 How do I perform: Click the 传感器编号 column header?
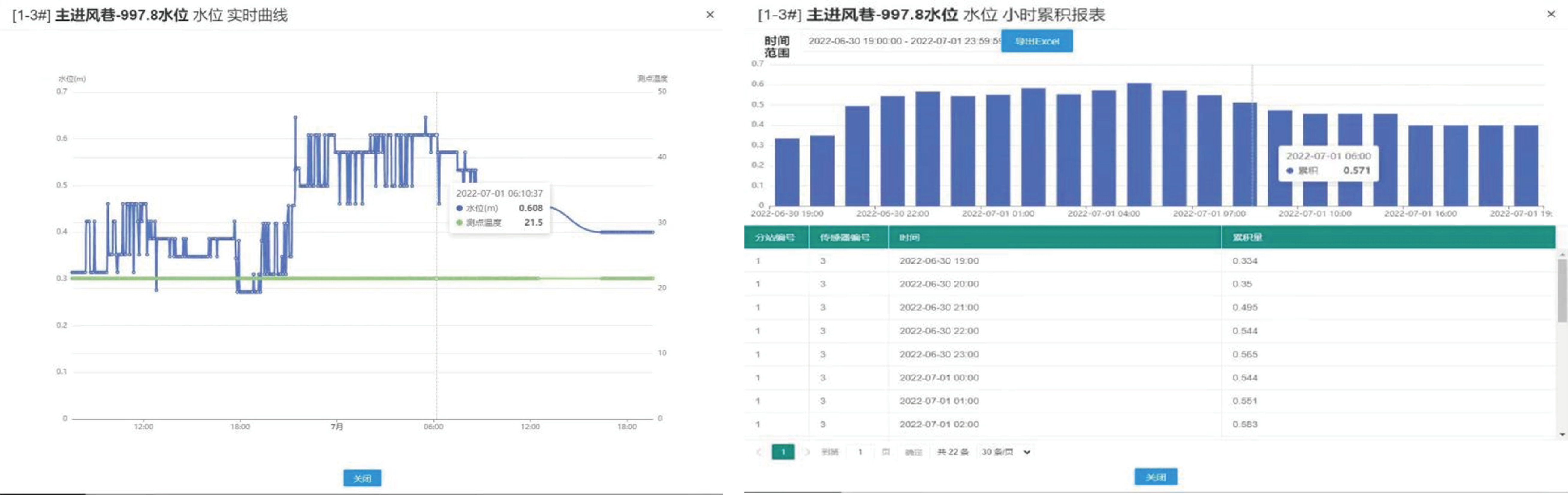pyautogui.click(x=844, y=237)
